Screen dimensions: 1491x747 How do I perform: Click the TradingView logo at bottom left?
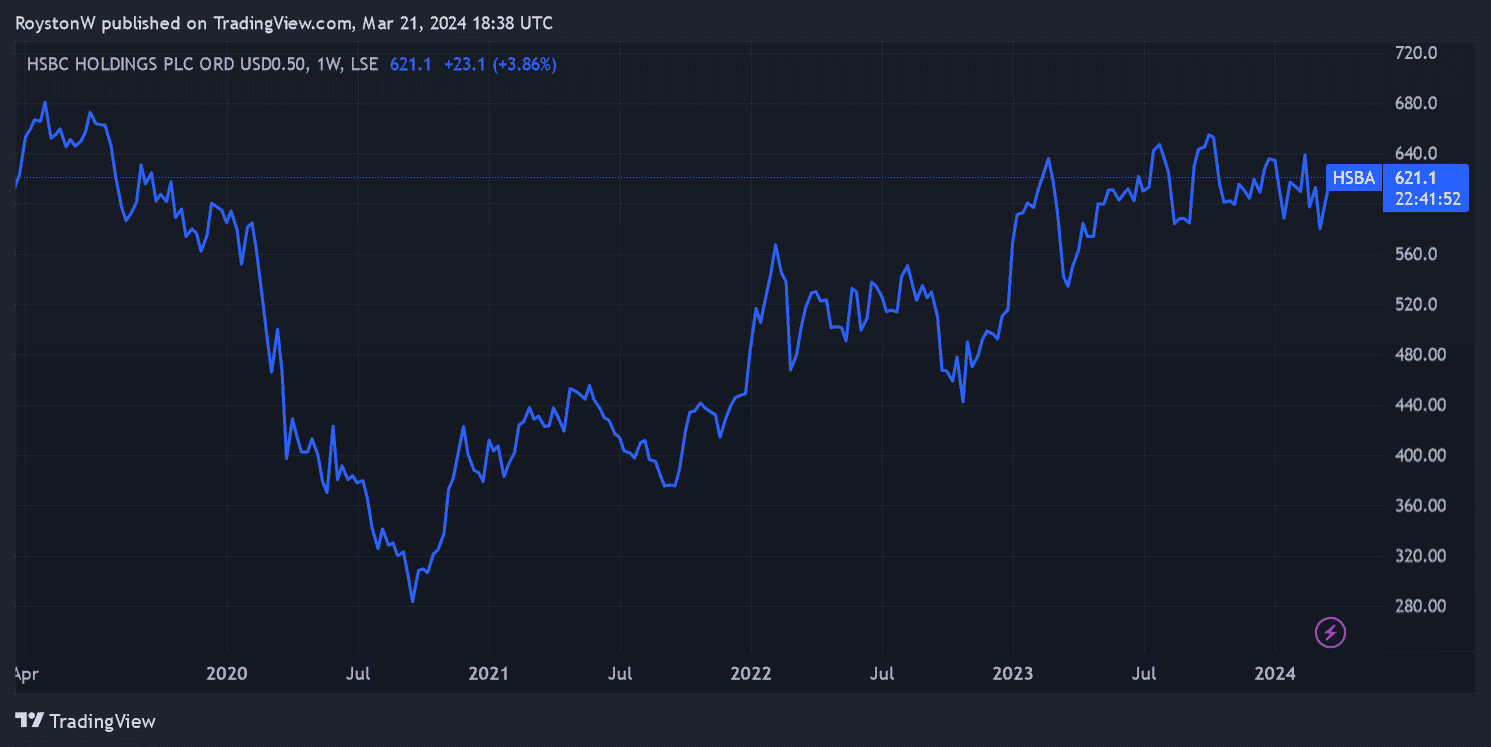click(x=85, y=720)
